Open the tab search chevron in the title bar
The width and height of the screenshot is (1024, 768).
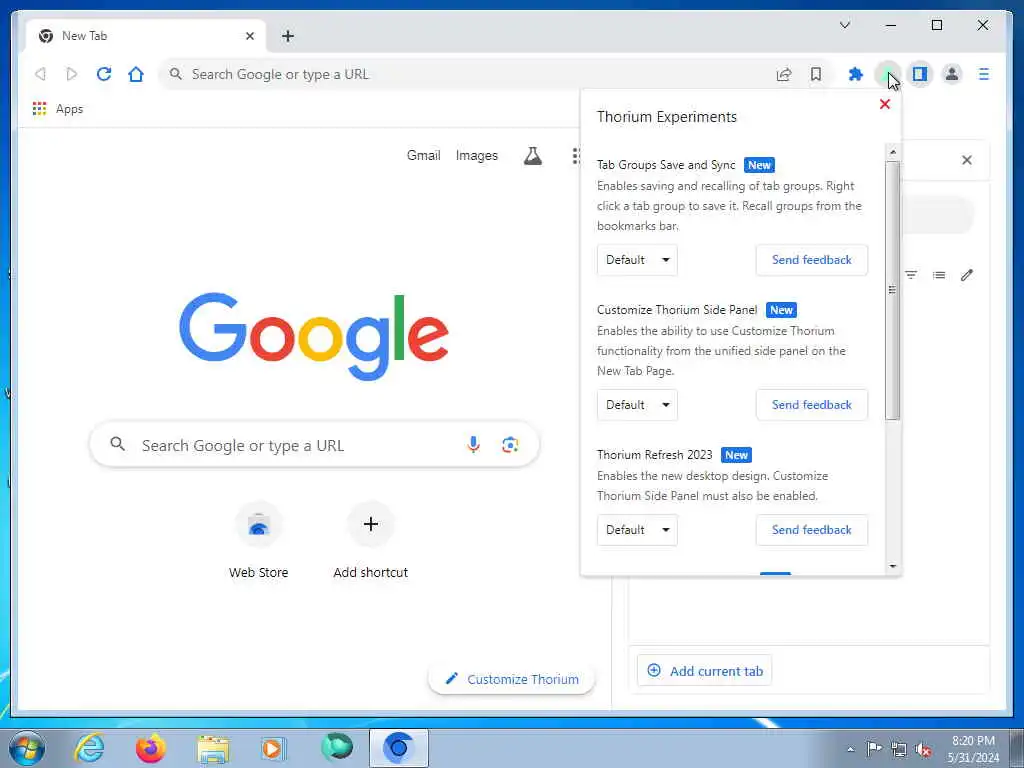844,25
